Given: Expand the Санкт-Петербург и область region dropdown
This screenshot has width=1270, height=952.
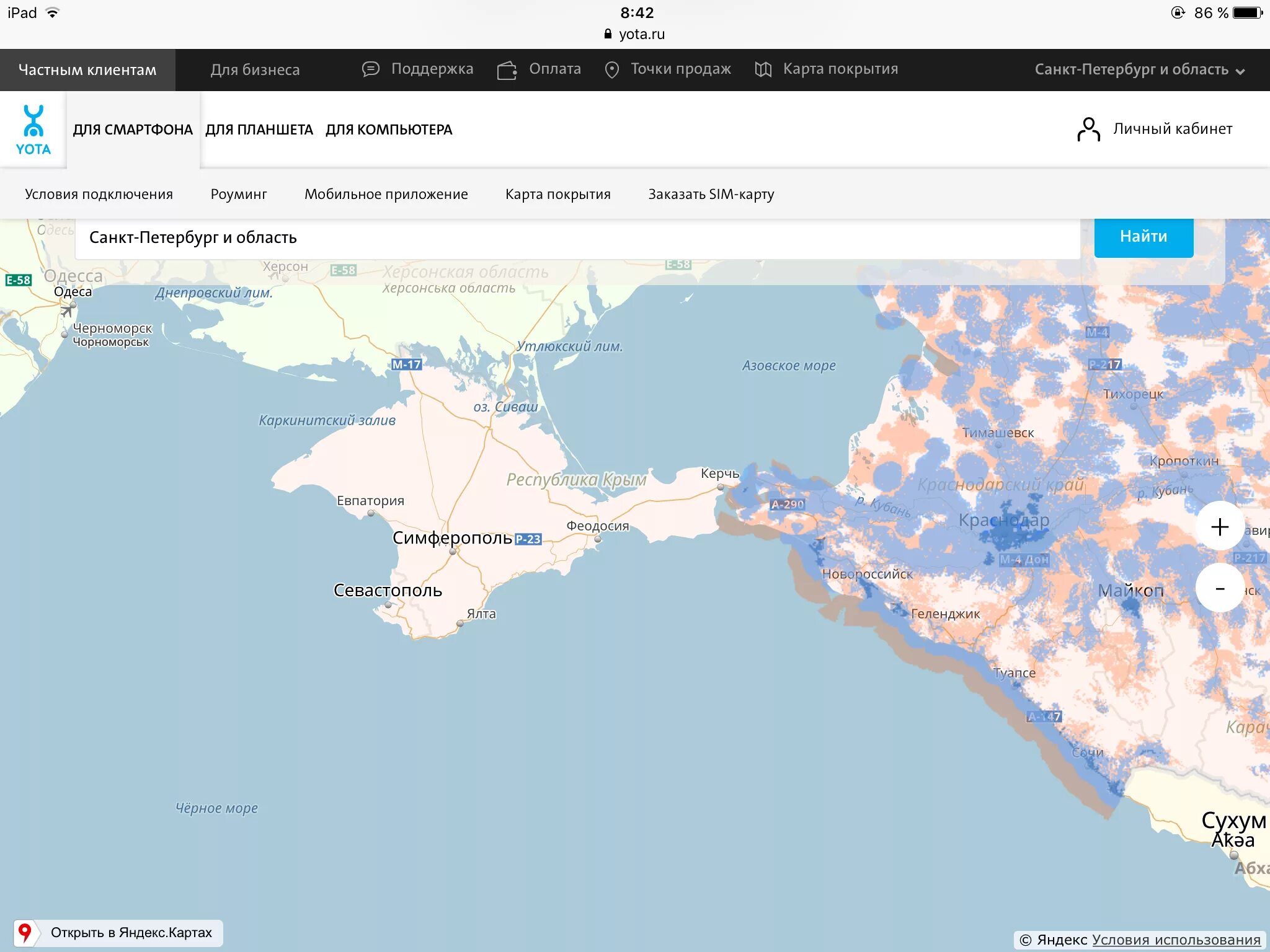Looking at the screenshot, I should tap(1139, 69).
